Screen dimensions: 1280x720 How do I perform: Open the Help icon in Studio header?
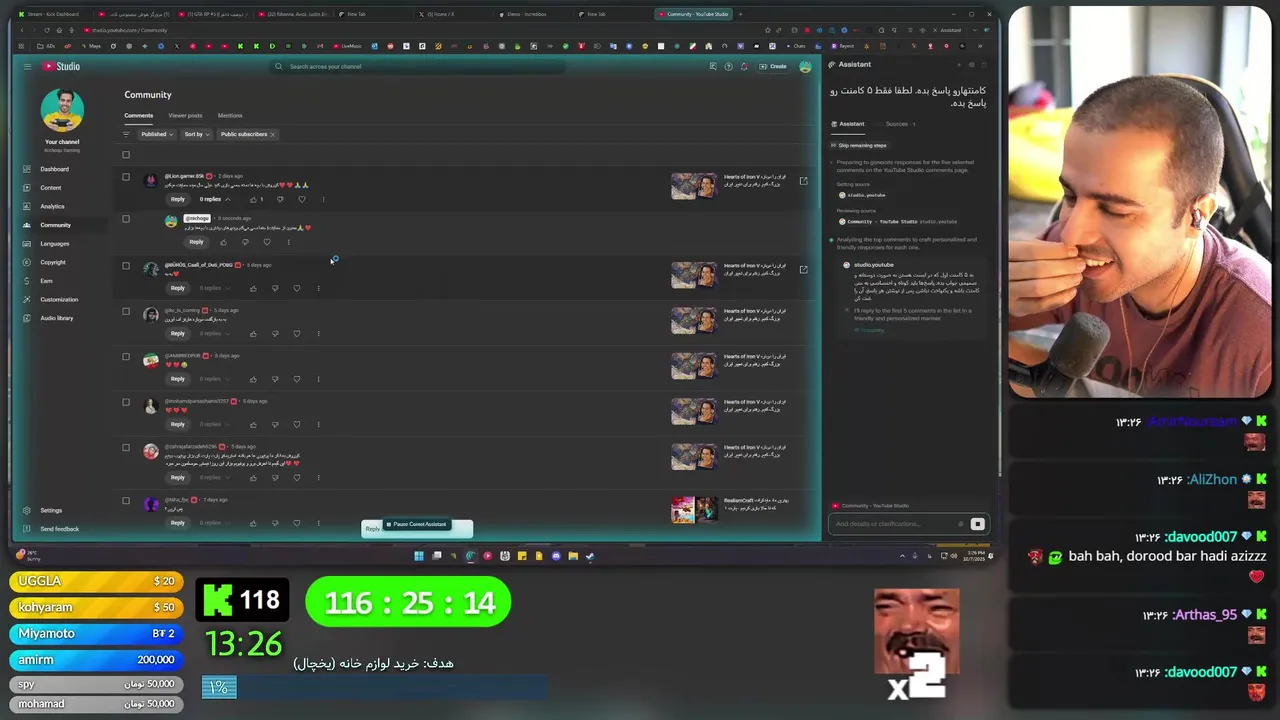[x=728, y=66]
